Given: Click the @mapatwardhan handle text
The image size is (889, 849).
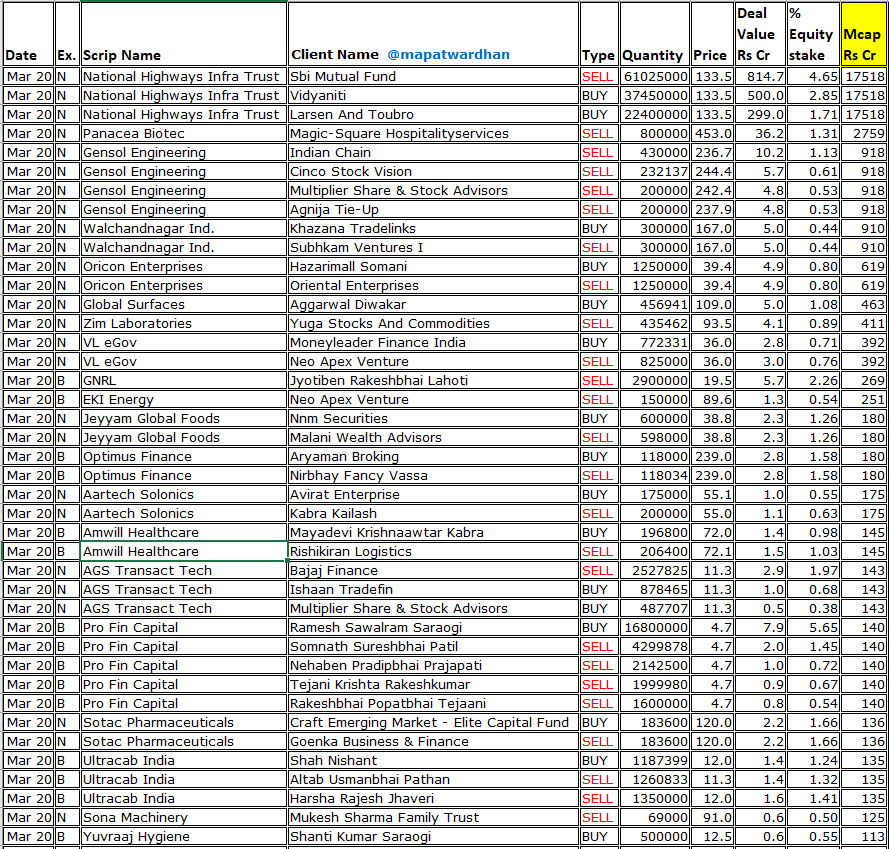Looking at the screenshot, I should [x=448, y=55].
